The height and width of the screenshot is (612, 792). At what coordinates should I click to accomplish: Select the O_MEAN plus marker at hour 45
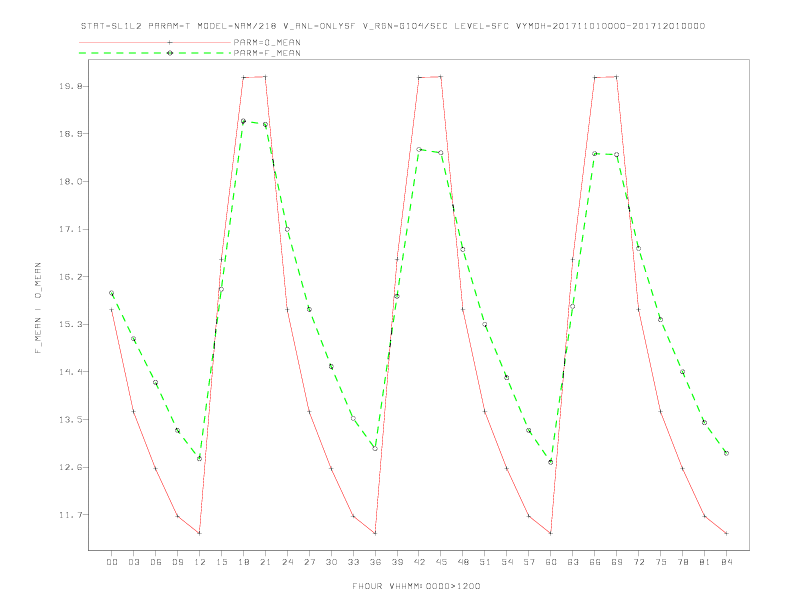tap(441, 77)
